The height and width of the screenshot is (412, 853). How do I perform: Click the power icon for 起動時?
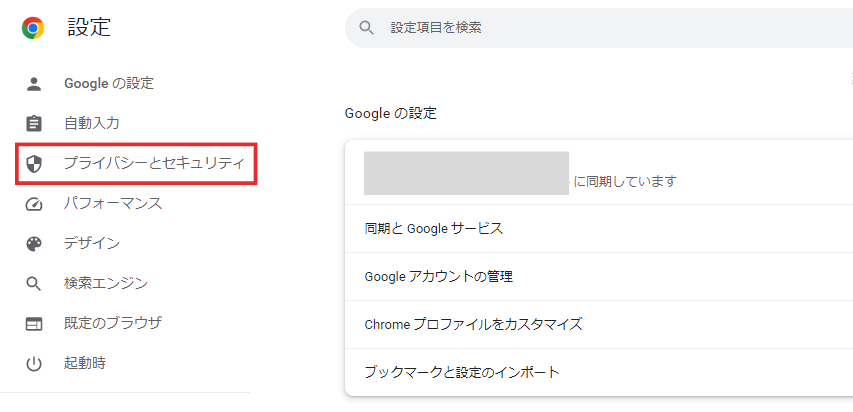(34, 364)
